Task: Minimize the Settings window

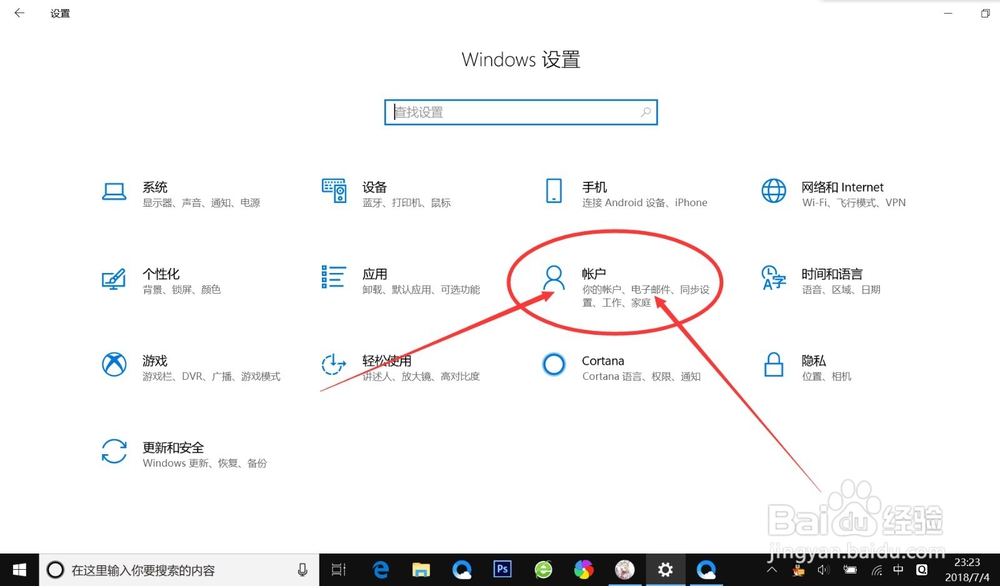Action: pyautogui.click(x=948, y=13)
